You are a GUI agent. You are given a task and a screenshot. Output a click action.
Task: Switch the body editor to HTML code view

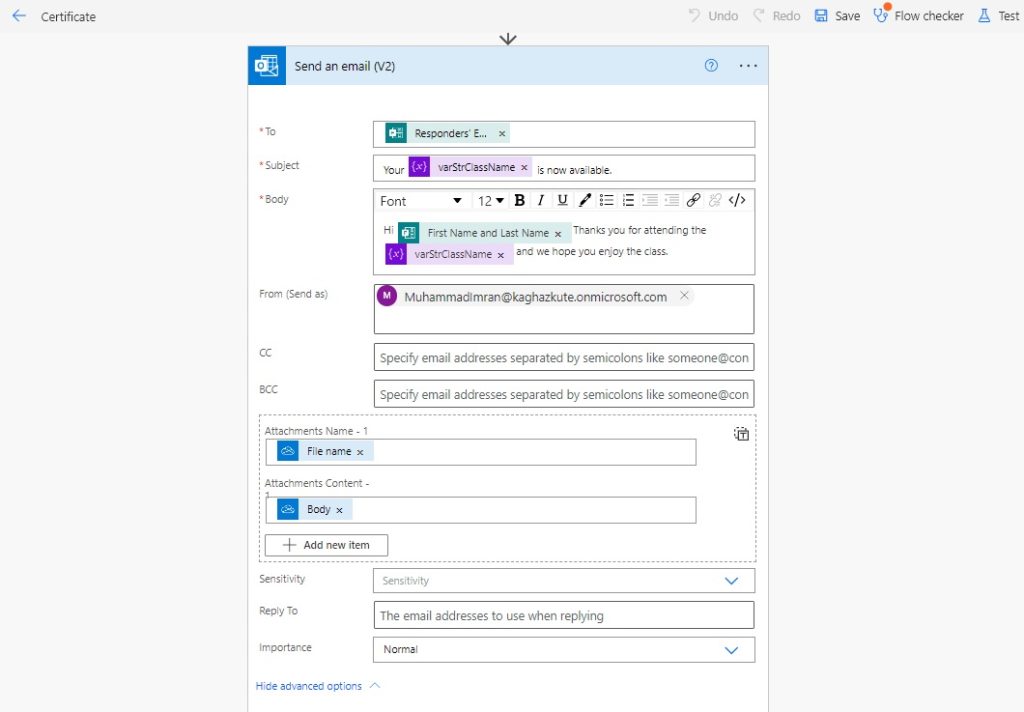pos(737,200)
